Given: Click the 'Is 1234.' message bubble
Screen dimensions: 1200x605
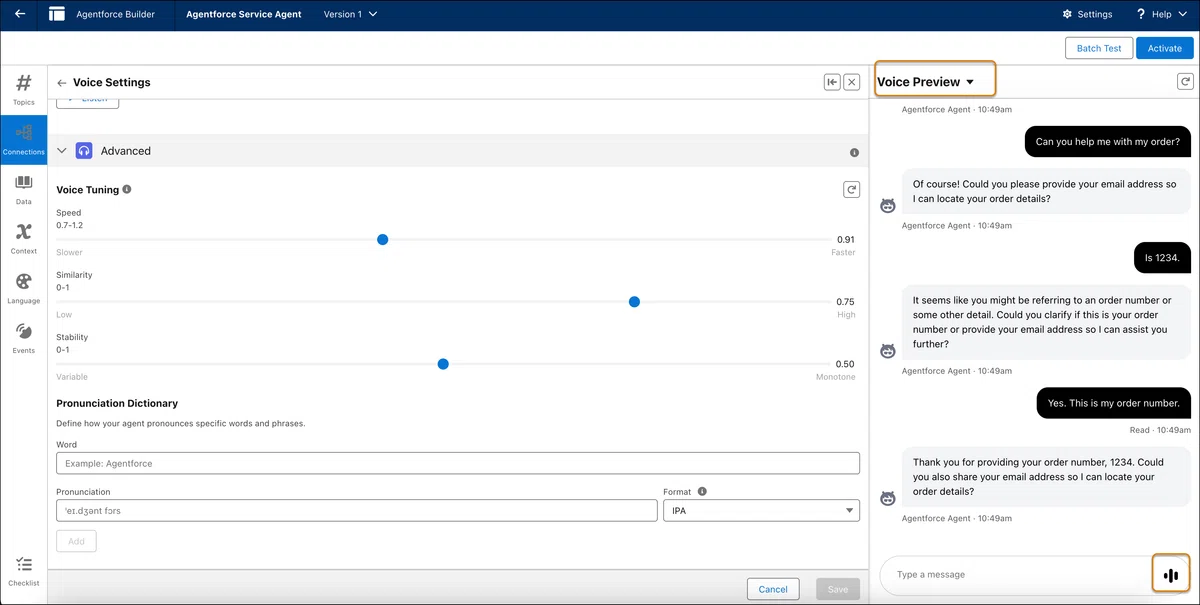Looking at the screenshot, I should (1163, 258).
